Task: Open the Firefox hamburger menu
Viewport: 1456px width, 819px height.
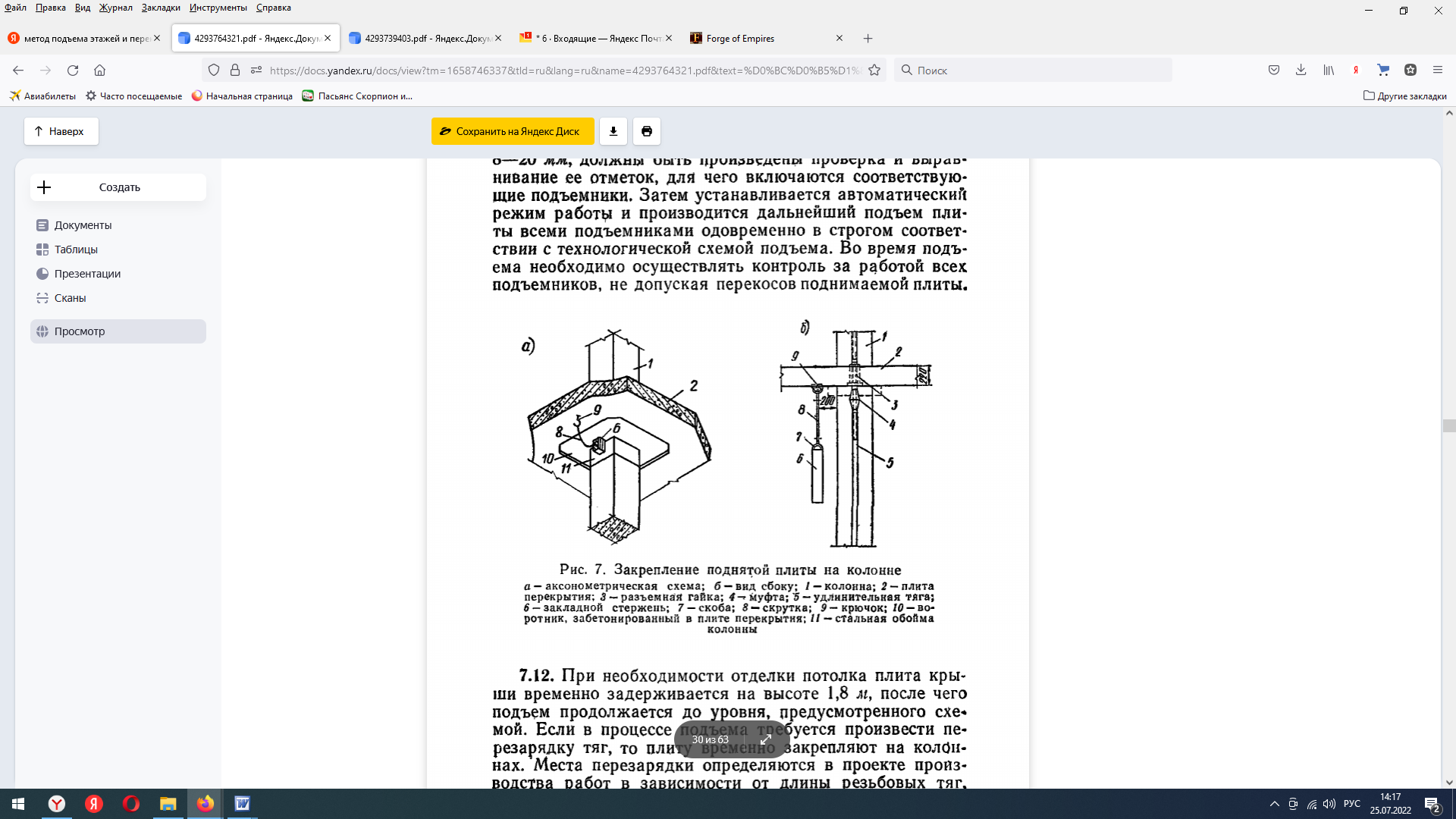Action: [1438, 71]
